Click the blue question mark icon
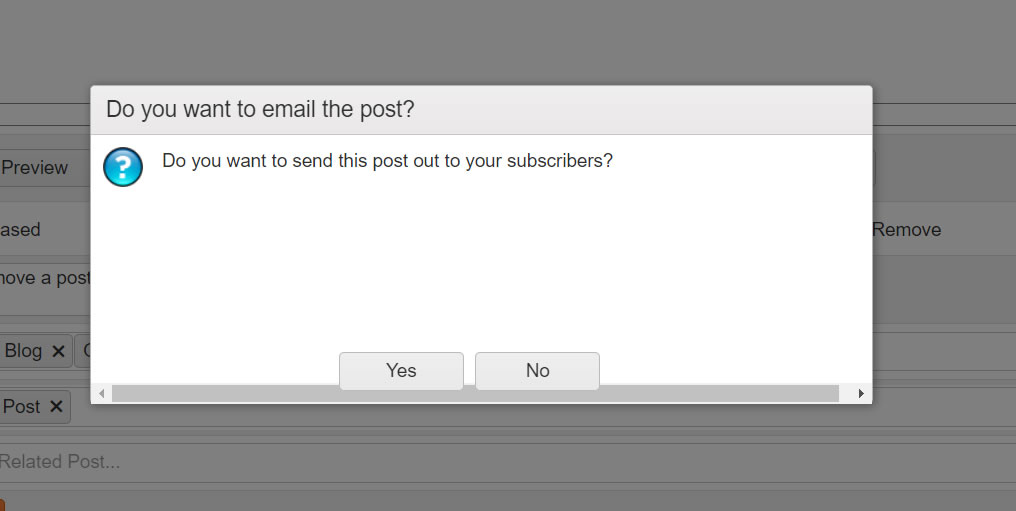Viewport: 1016px width, 511px height. tap(123, 167)
